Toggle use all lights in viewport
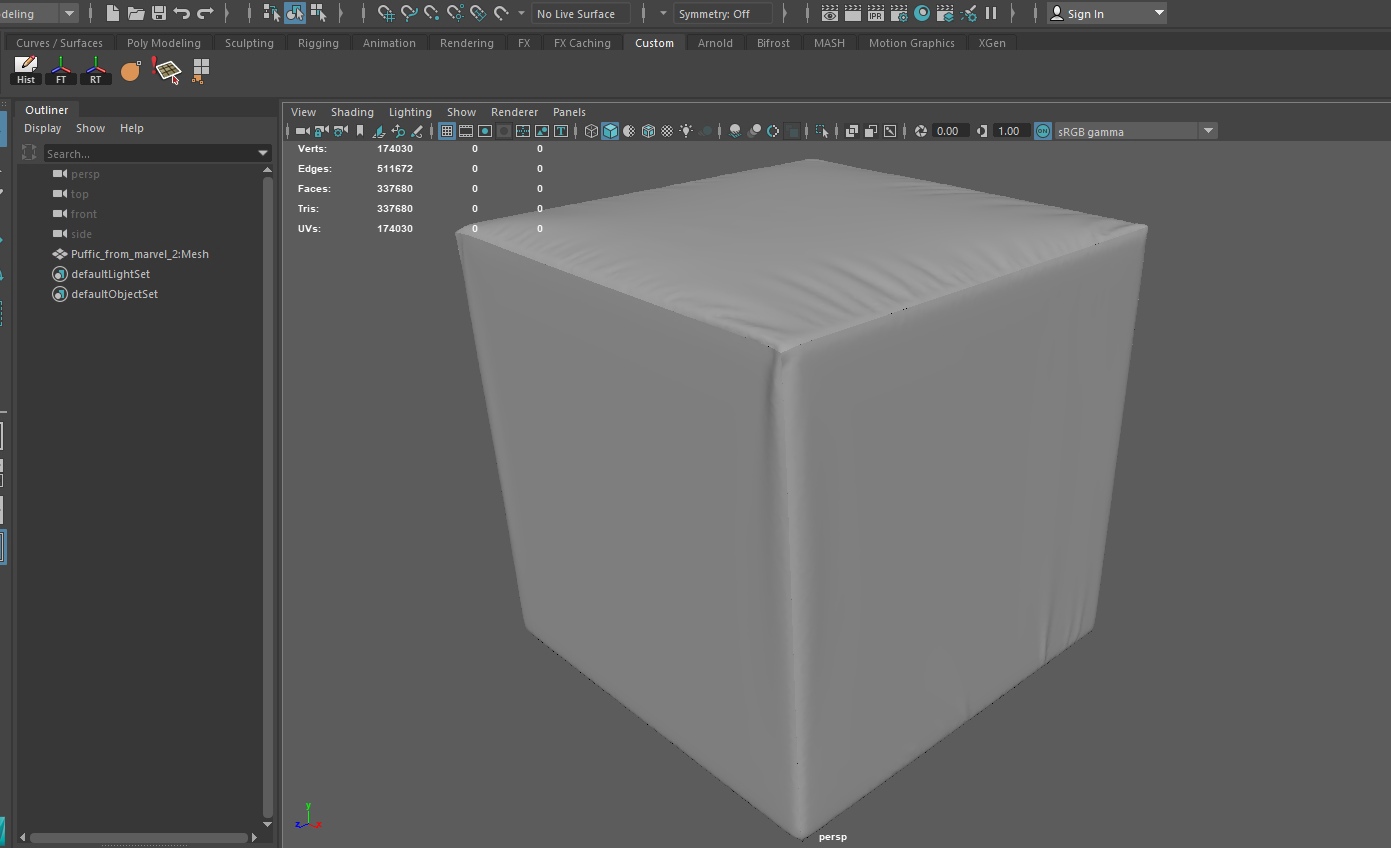1391x848 pixels. pos(686,131)
